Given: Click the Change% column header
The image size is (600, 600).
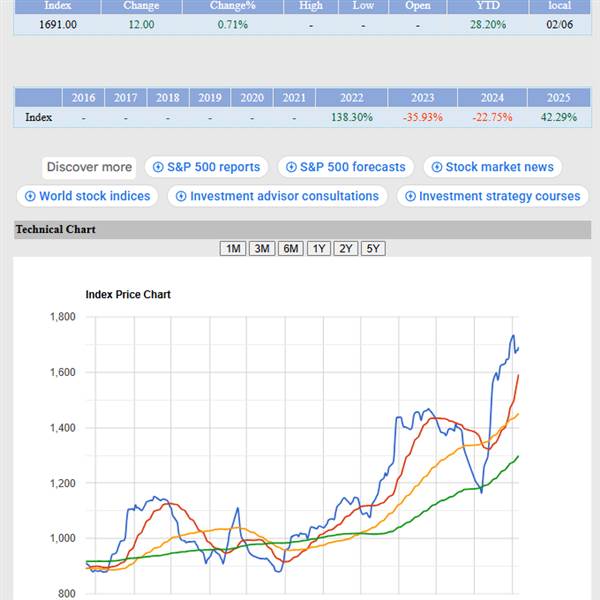Looking at the screenshot, I should [x=233, y=6].
